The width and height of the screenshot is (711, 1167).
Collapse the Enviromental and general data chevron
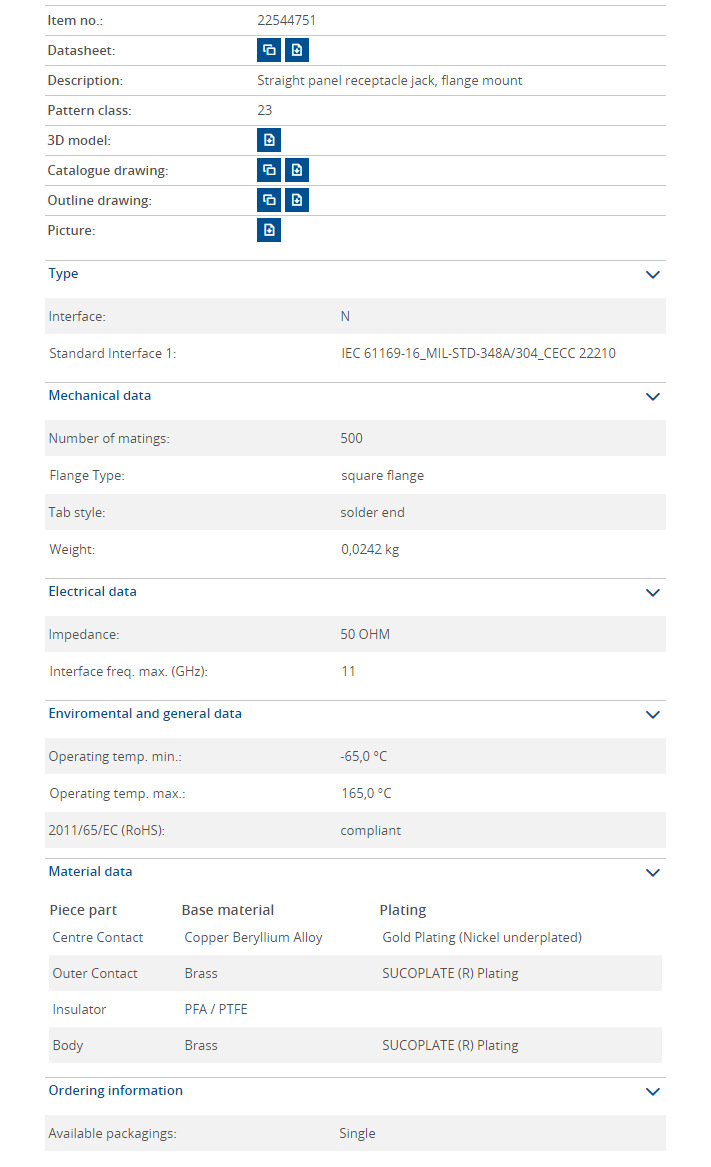[x=653, y=714]
